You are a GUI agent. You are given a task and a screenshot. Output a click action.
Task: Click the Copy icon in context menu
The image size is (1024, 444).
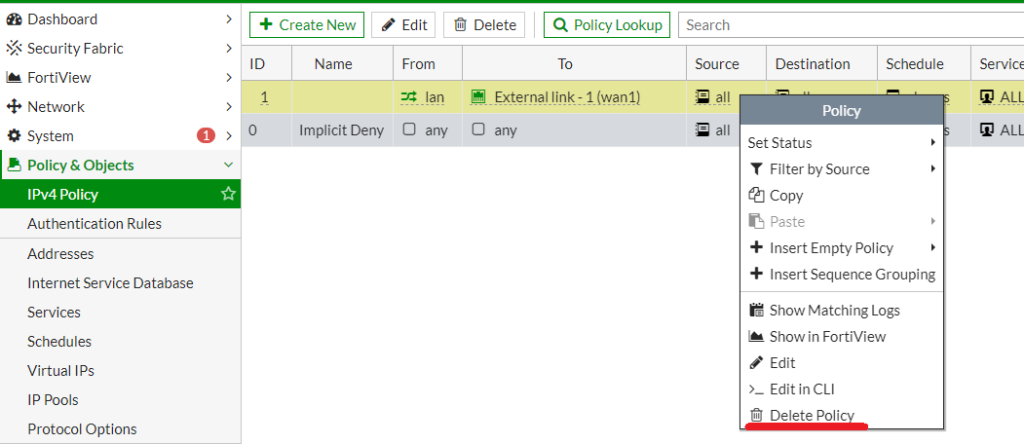click(756, 195)
